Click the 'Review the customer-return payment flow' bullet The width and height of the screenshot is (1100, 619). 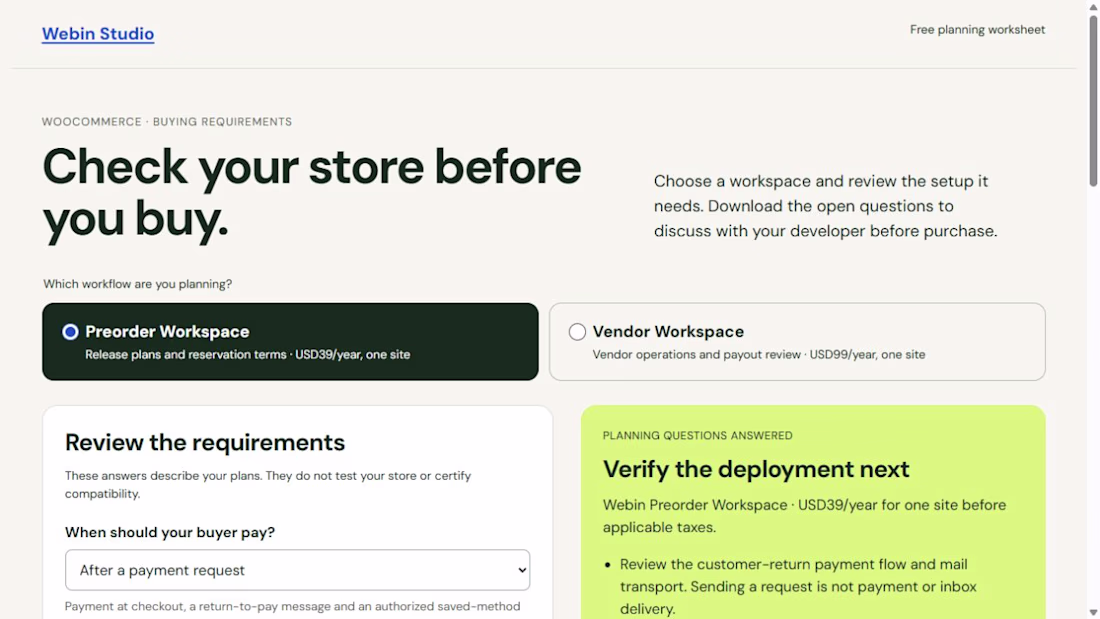[x=798, y=586]
